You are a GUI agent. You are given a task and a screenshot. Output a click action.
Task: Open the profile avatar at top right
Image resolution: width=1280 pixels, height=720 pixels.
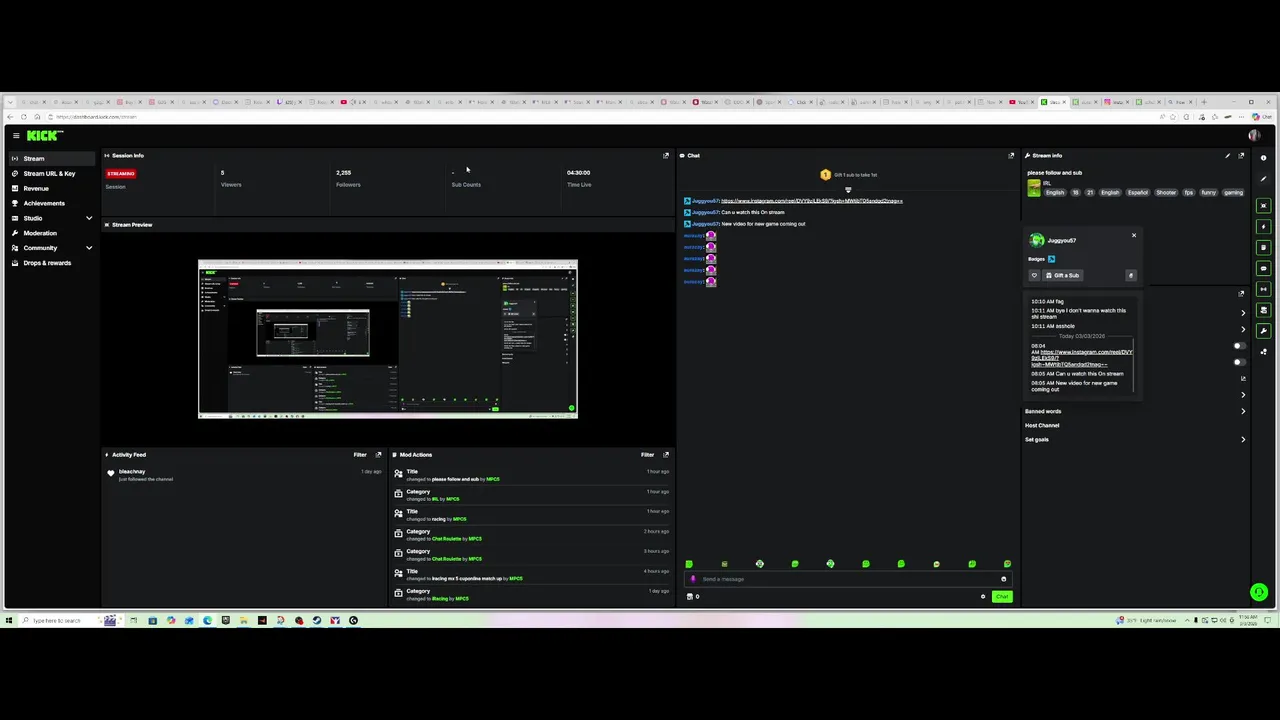(1253, 135)
